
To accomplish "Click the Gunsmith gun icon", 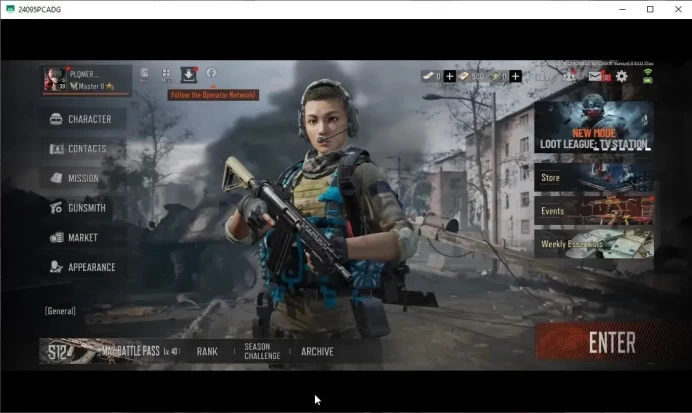I will (x=56, y=207).
